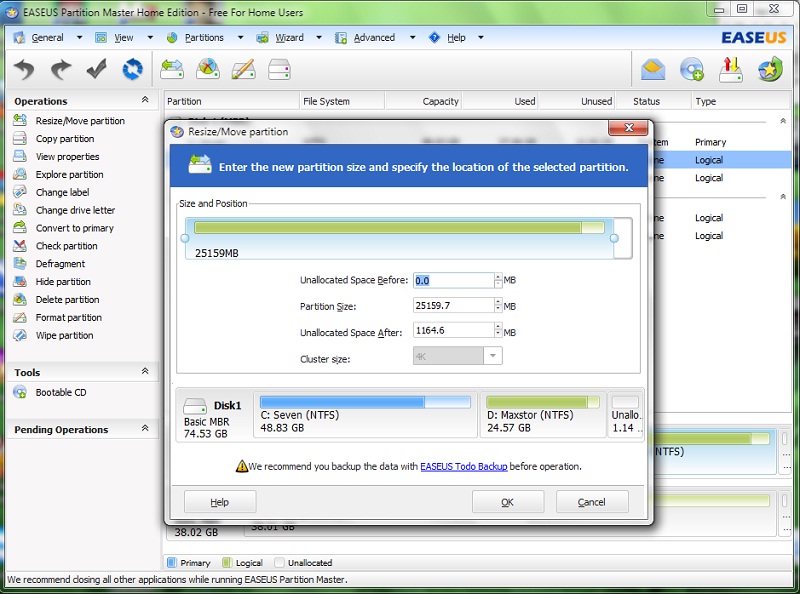Expand the Help menu arrow
This screenshot has width=800, height=594.
(481, 37)
